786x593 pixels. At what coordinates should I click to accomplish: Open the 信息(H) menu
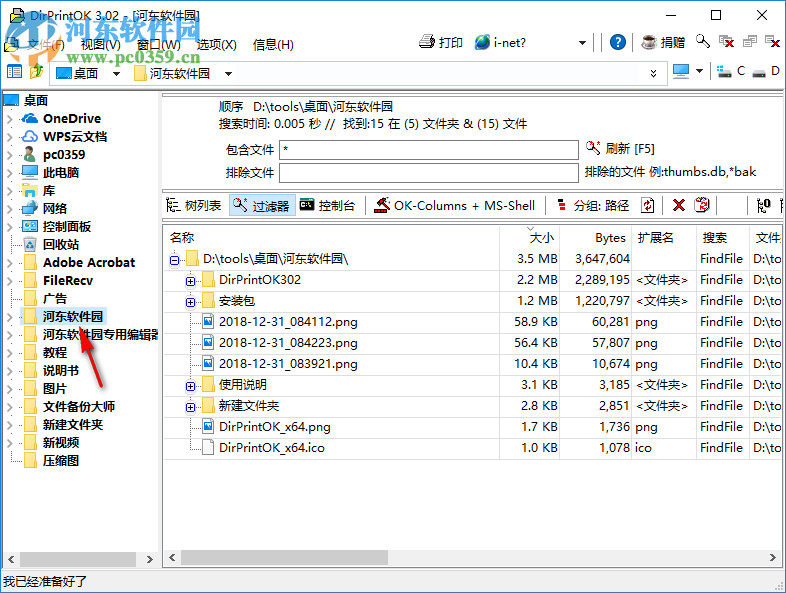tap(273, 45)
